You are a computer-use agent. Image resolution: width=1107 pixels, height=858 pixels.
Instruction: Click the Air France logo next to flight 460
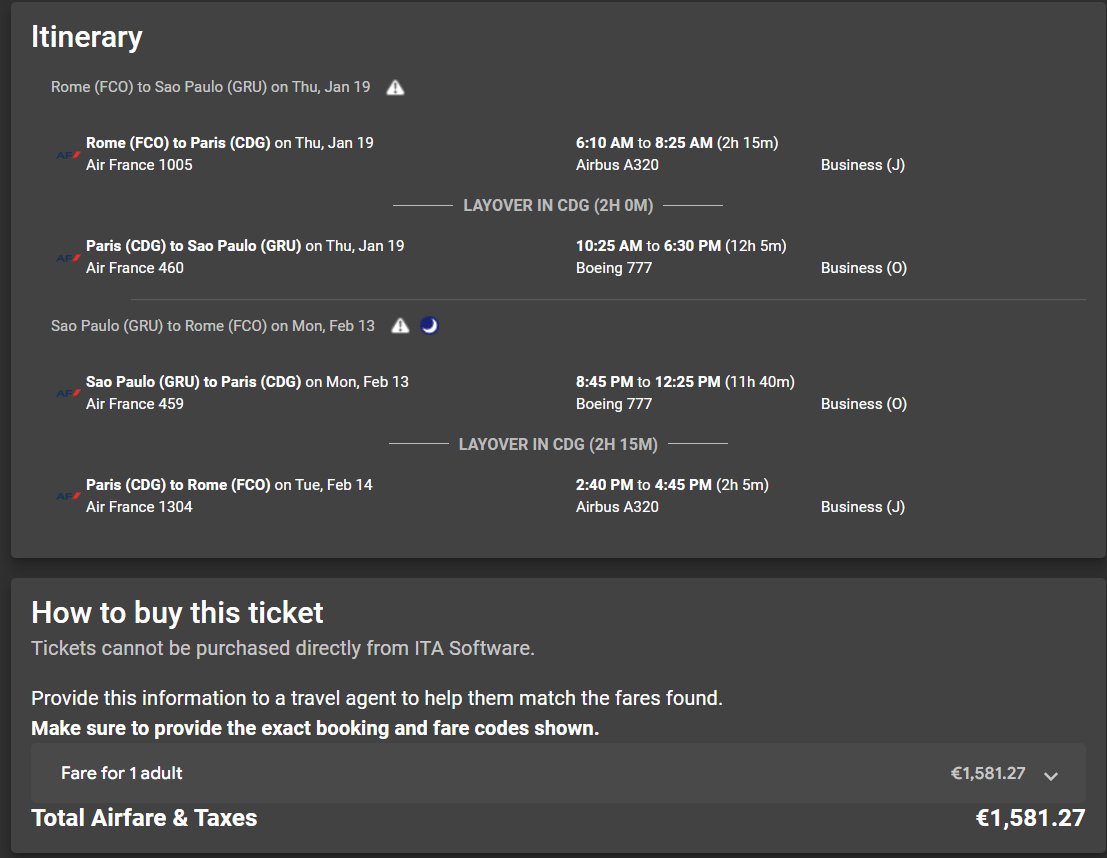pos(68,258)
